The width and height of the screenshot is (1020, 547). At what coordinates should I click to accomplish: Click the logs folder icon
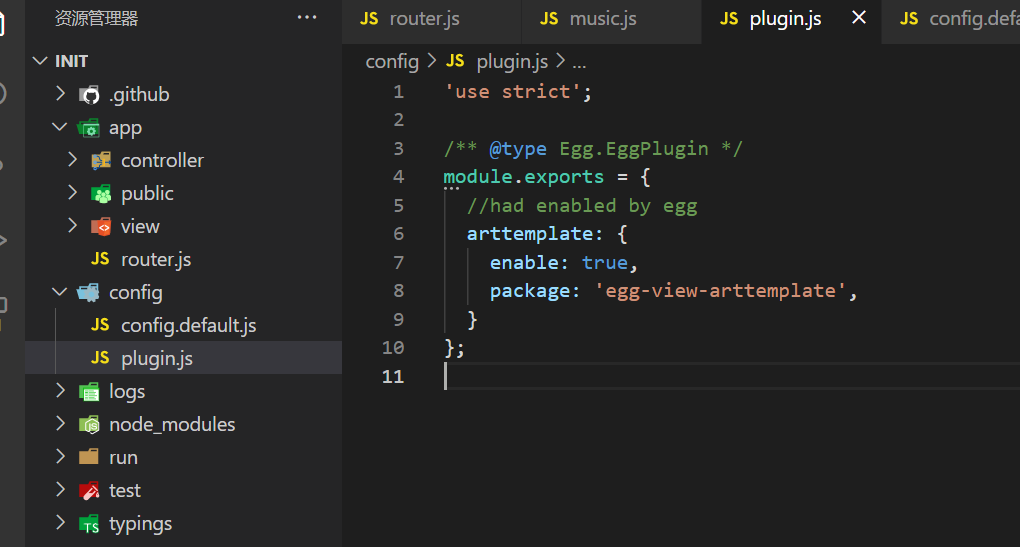[89, 392]
